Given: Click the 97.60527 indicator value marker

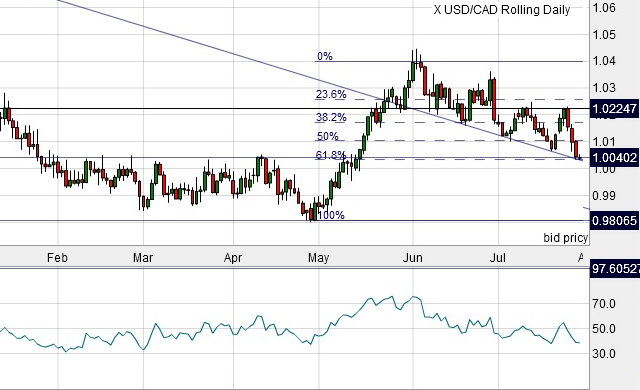Looking at the screenshot, I should tap(615, 268).
